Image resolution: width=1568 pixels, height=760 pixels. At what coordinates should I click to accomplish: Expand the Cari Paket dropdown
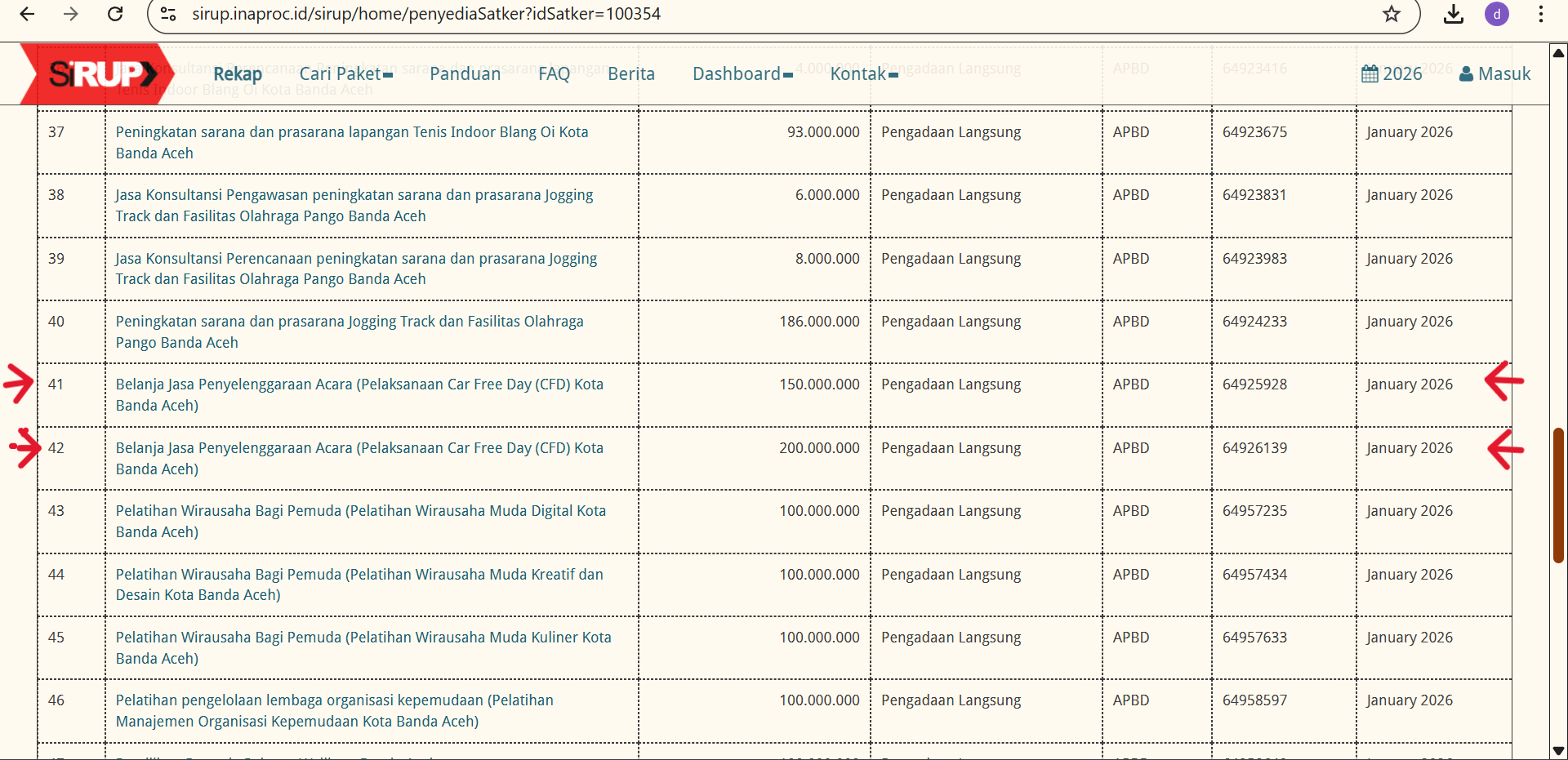point(345,74)
